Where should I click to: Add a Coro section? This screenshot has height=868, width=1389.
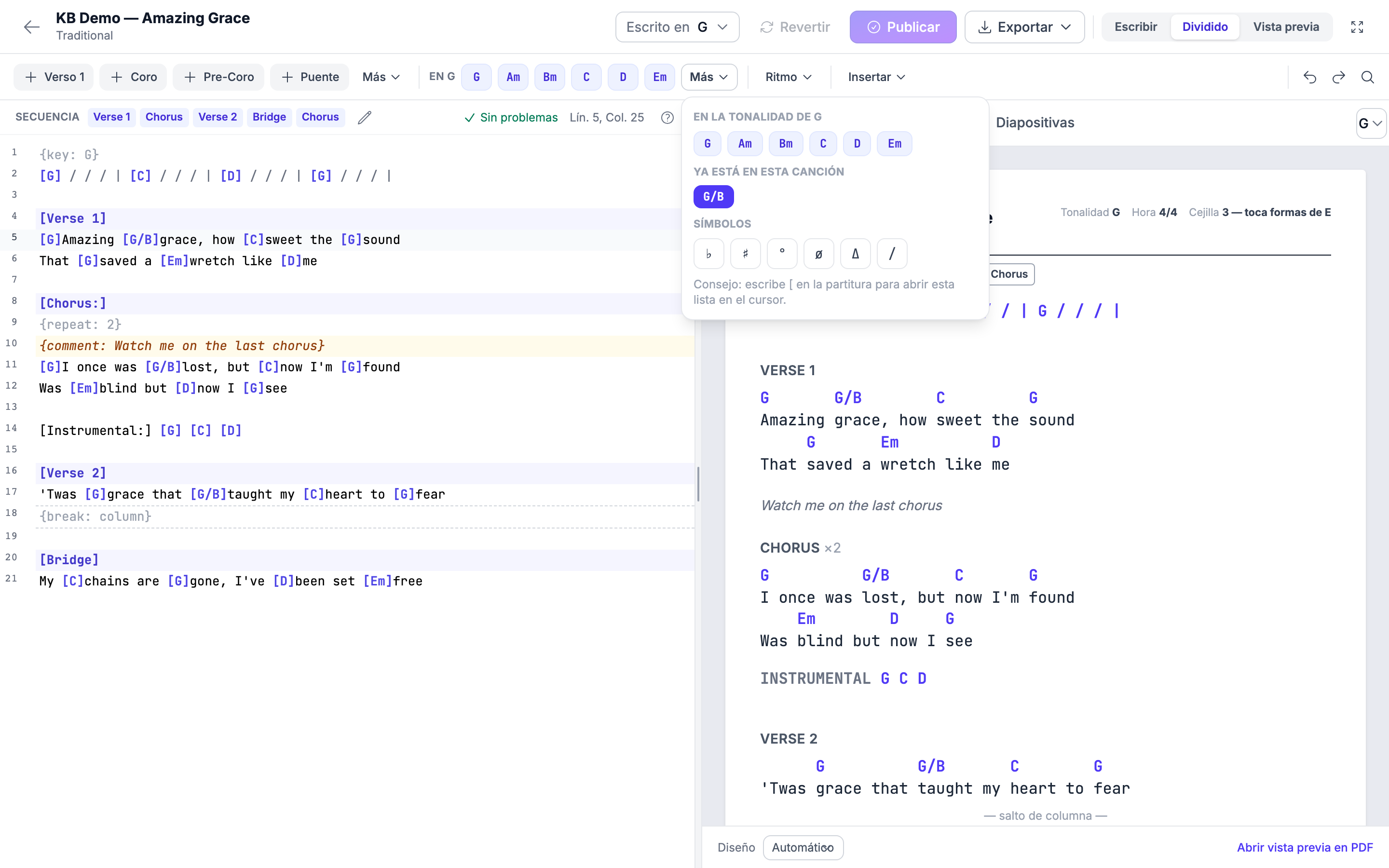coord(133,77)
